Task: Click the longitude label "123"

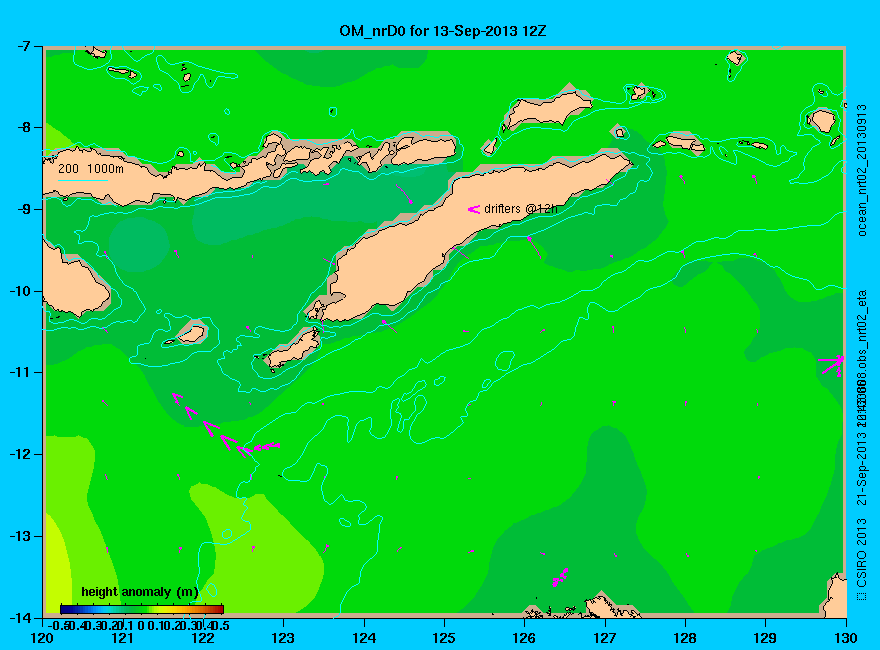Action: [x=283, y=638]
